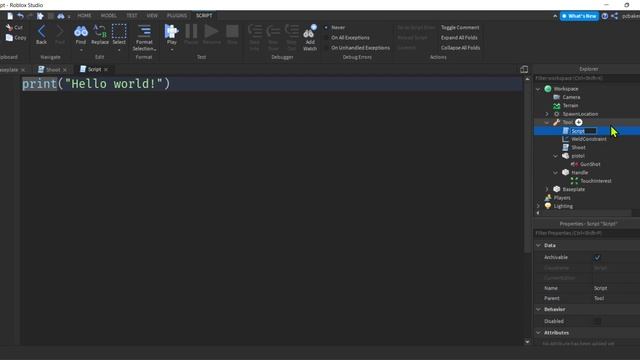
Task: Open the PLUGINS ribbon tab
Action: tap(177, 16)
